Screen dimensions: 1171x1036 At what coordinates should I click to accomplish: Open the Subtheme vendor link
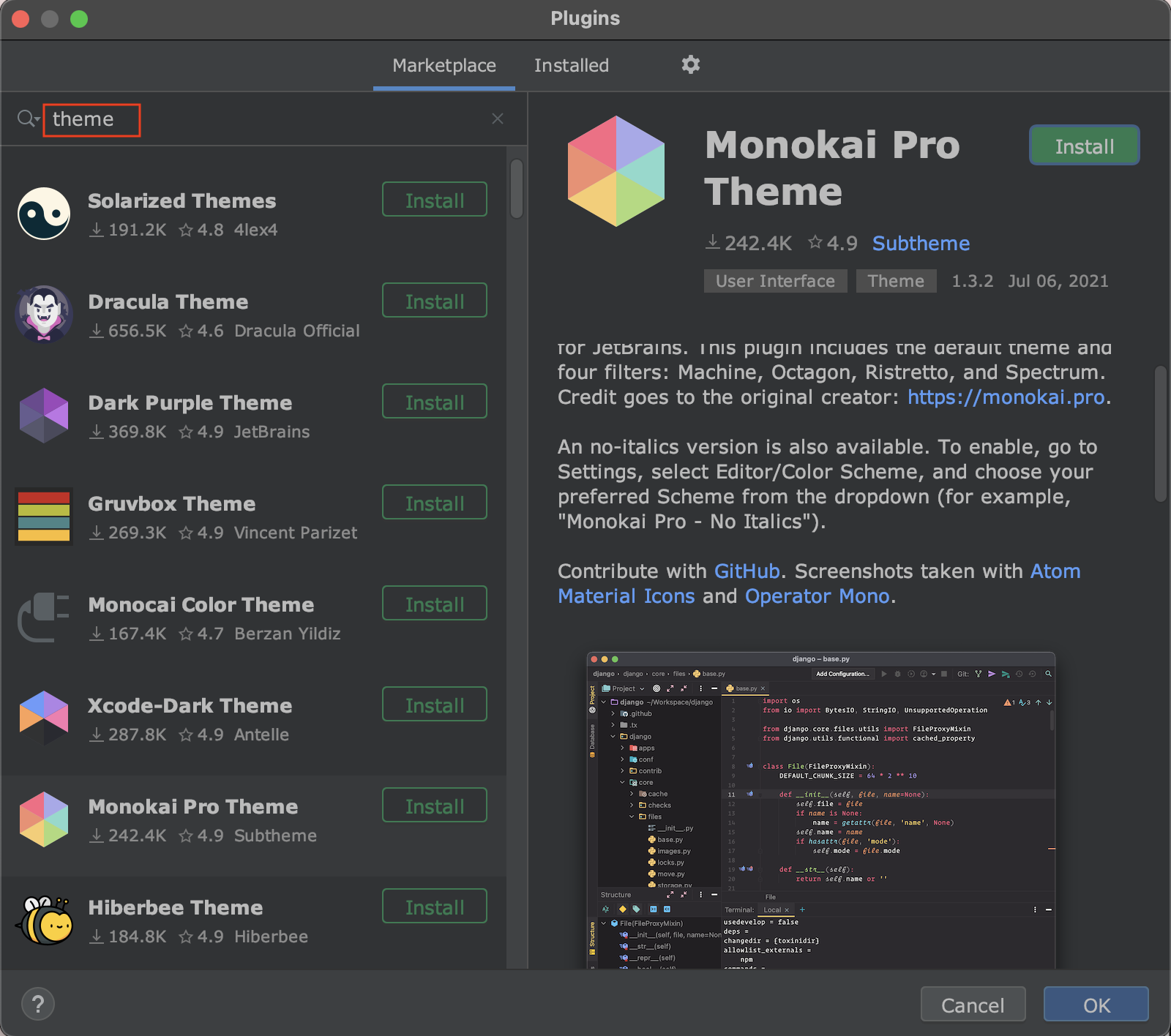[x=921, y=244]
